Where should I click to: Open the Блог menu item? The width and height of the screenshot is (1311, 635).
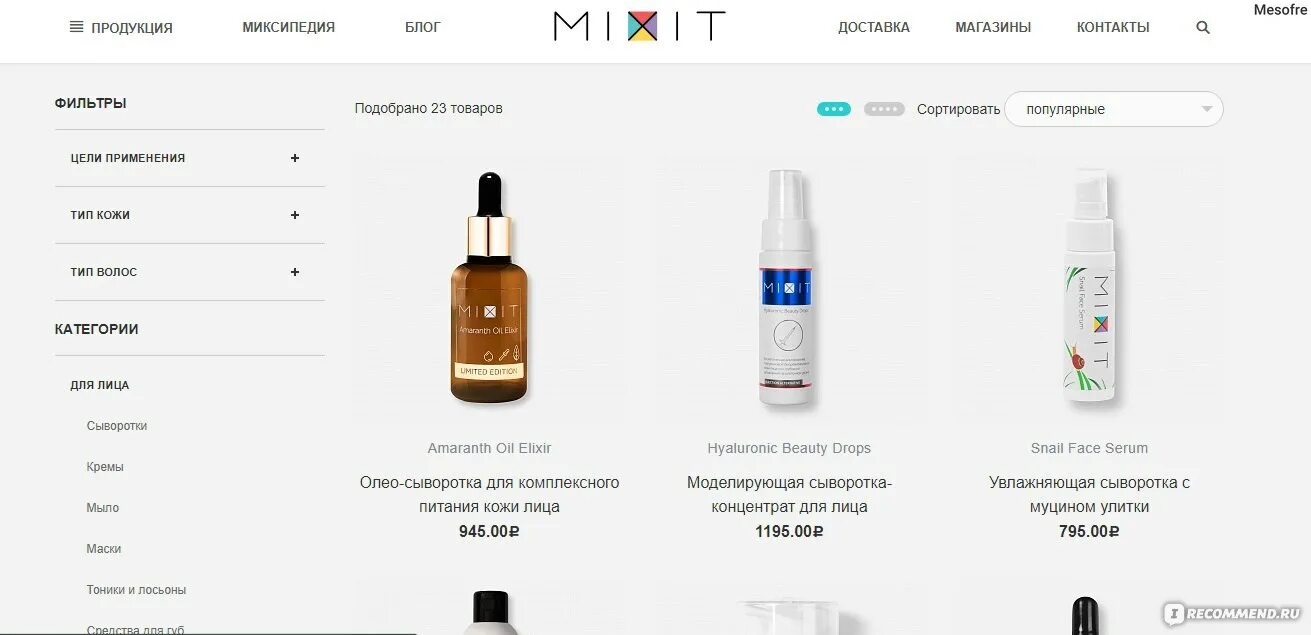tap(423, 27)
